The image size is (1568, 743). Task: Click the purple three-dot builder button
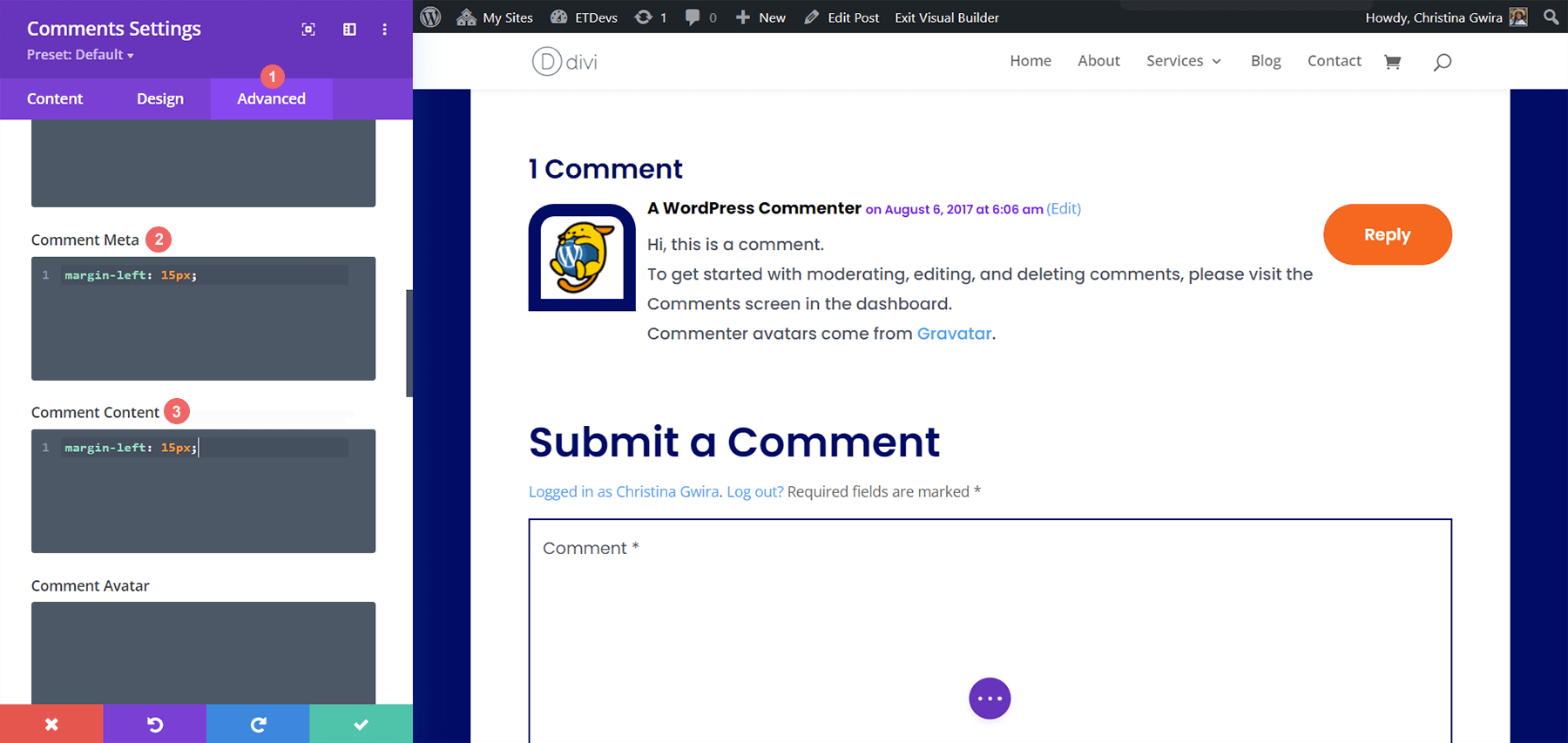990,699
